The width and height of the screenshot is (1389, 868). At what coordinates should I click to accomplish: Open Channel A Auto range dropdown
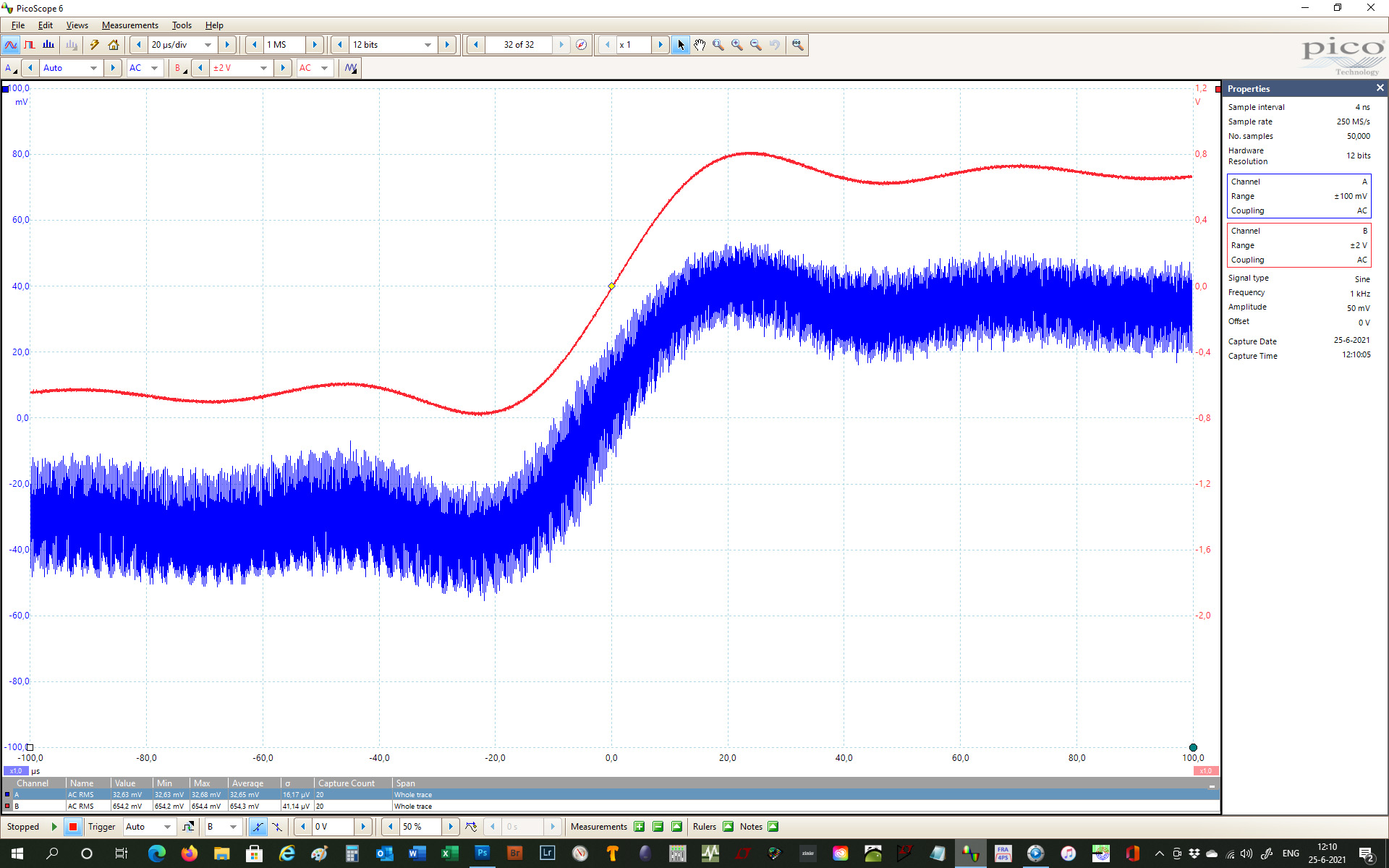(x=93, y=68)
